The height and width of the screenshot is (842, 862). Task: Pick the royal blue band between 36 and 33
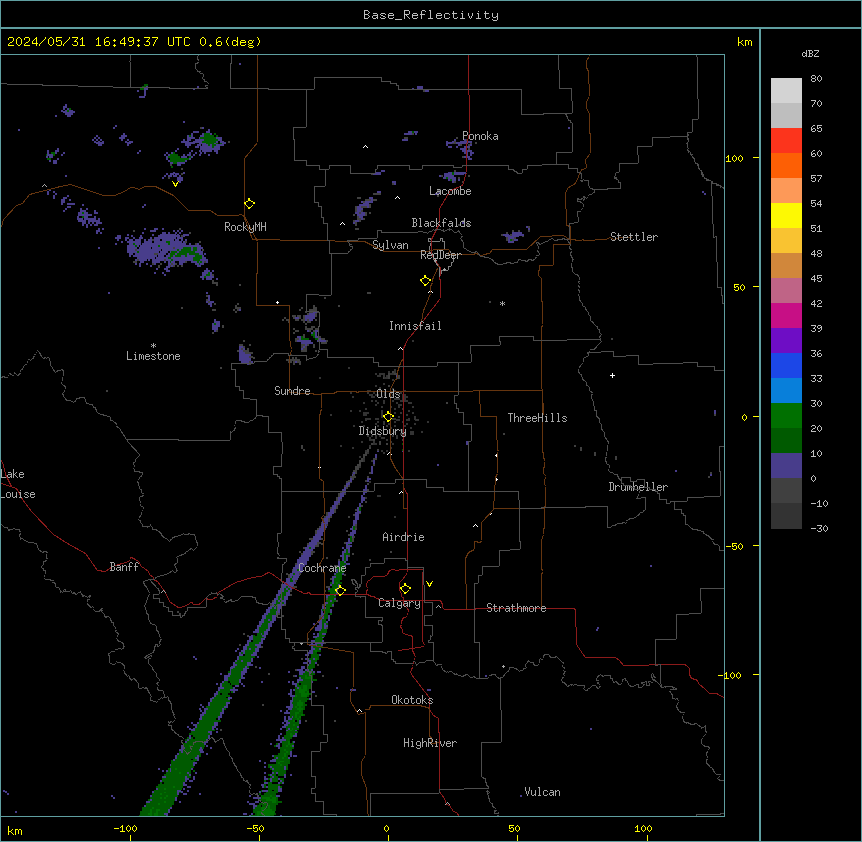point(786,365)
